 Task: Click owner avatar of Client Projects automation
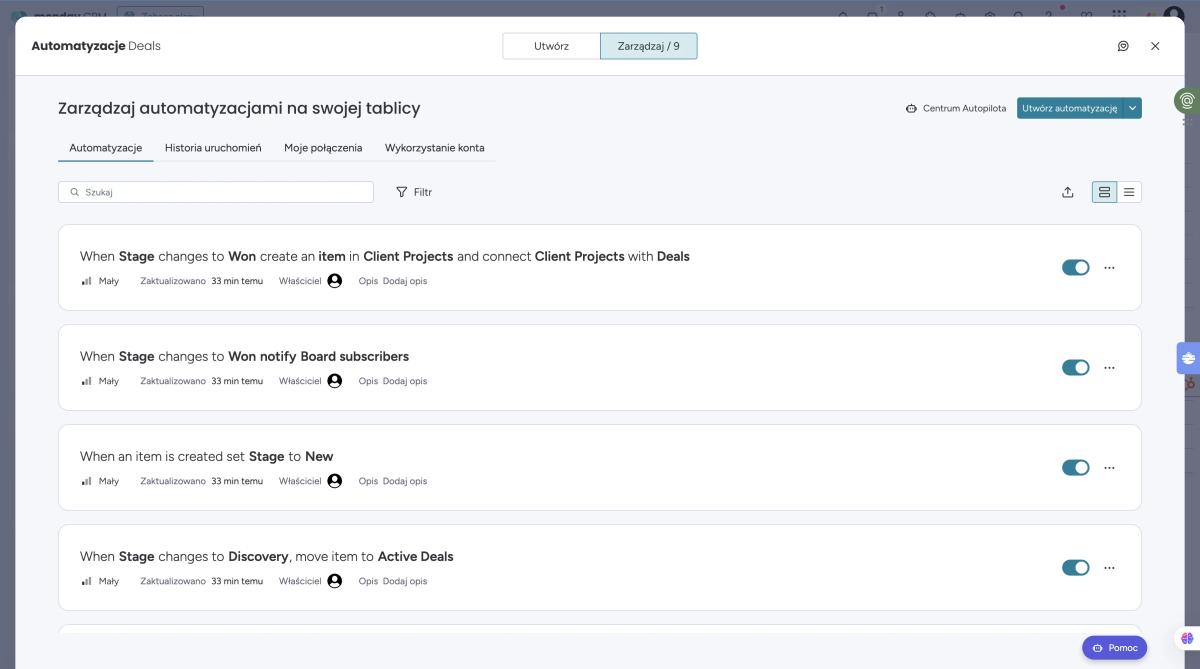pyautogui.click(x=335, y=281)
